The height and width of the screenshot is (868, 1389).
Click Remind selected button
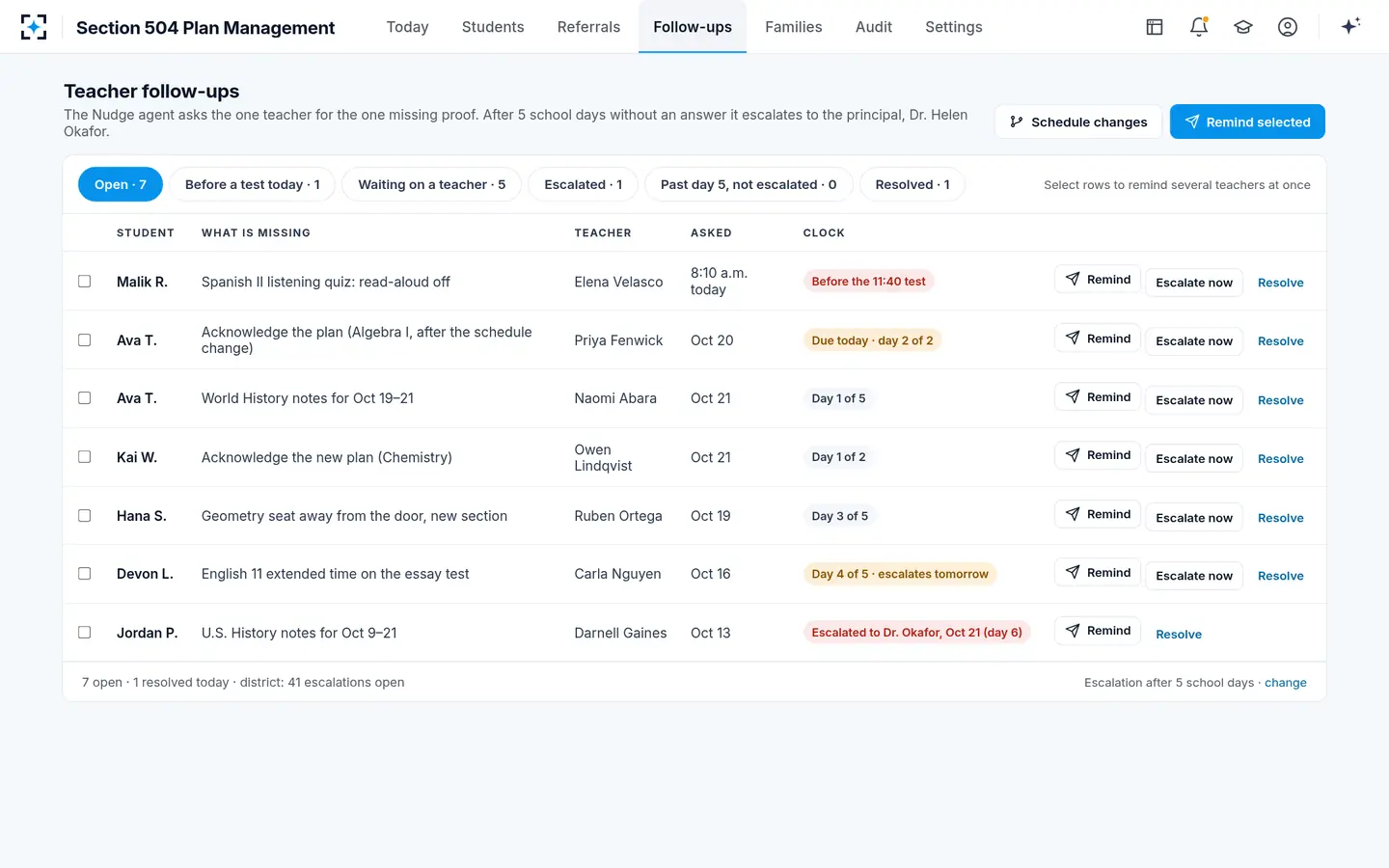click(1247, 122)
